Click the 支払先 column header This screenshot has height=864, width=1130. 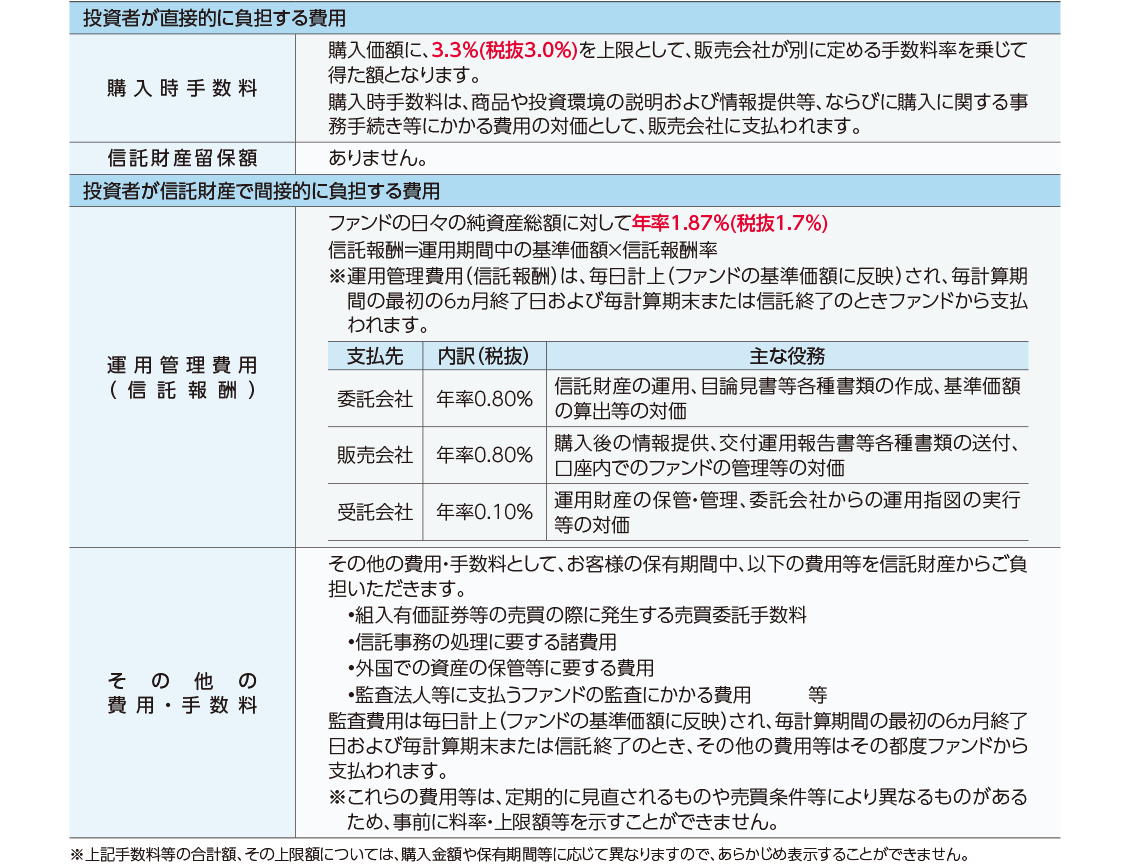tap(375, 356)
